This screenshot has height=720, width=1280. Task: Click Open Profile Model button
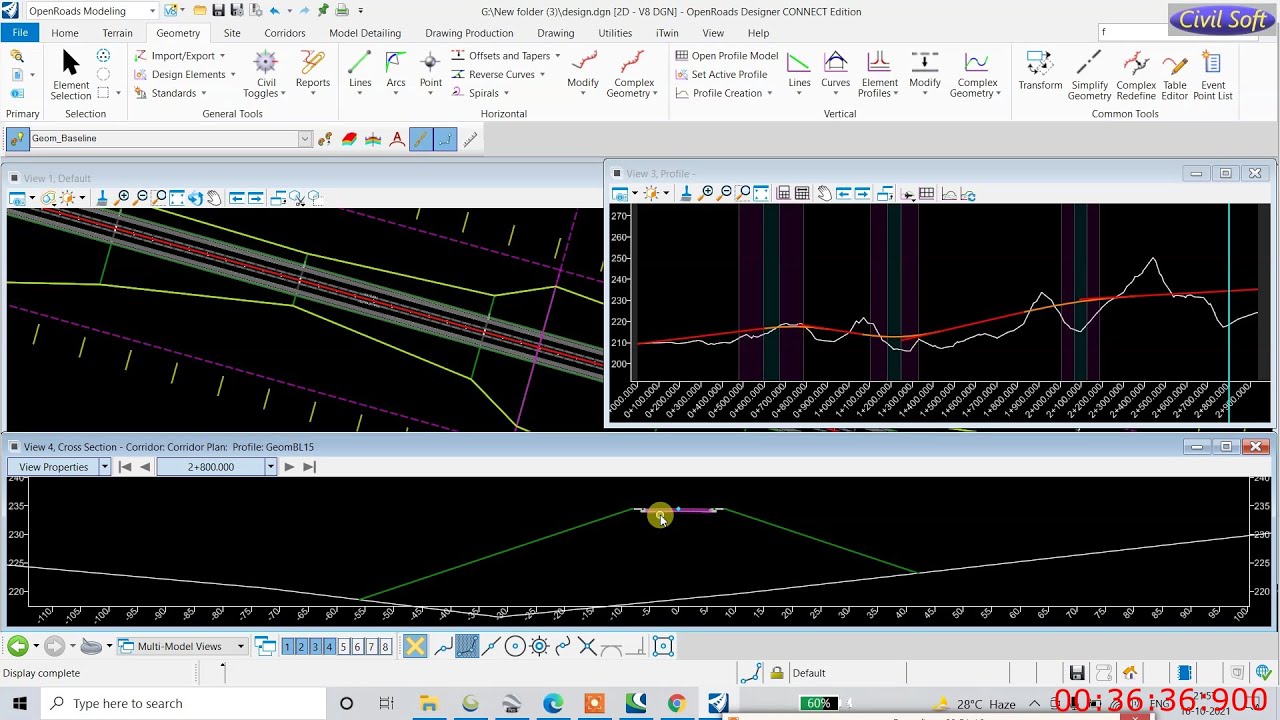click(x=726, y=56)
